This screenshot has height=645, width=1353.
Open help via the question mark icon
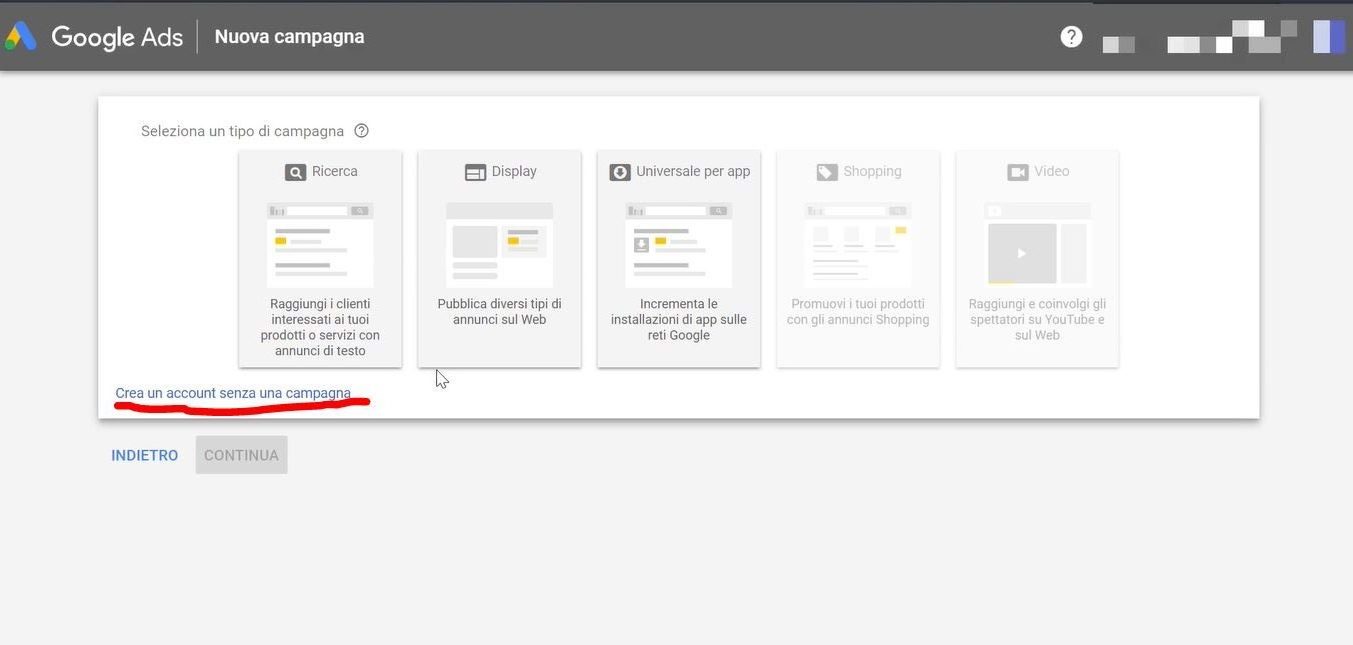tap(1070, 35)
